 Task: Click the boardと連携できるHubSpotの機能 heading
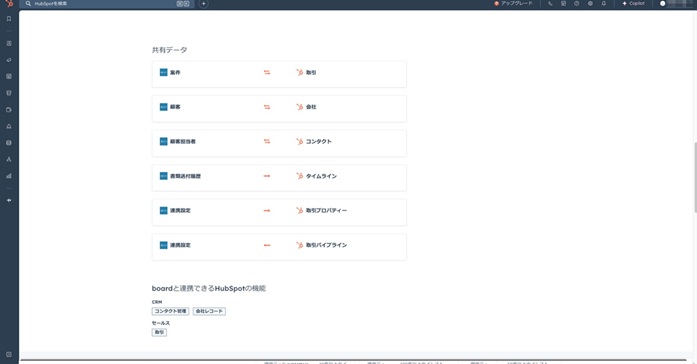pyautogui.click(x=209, y=288)
